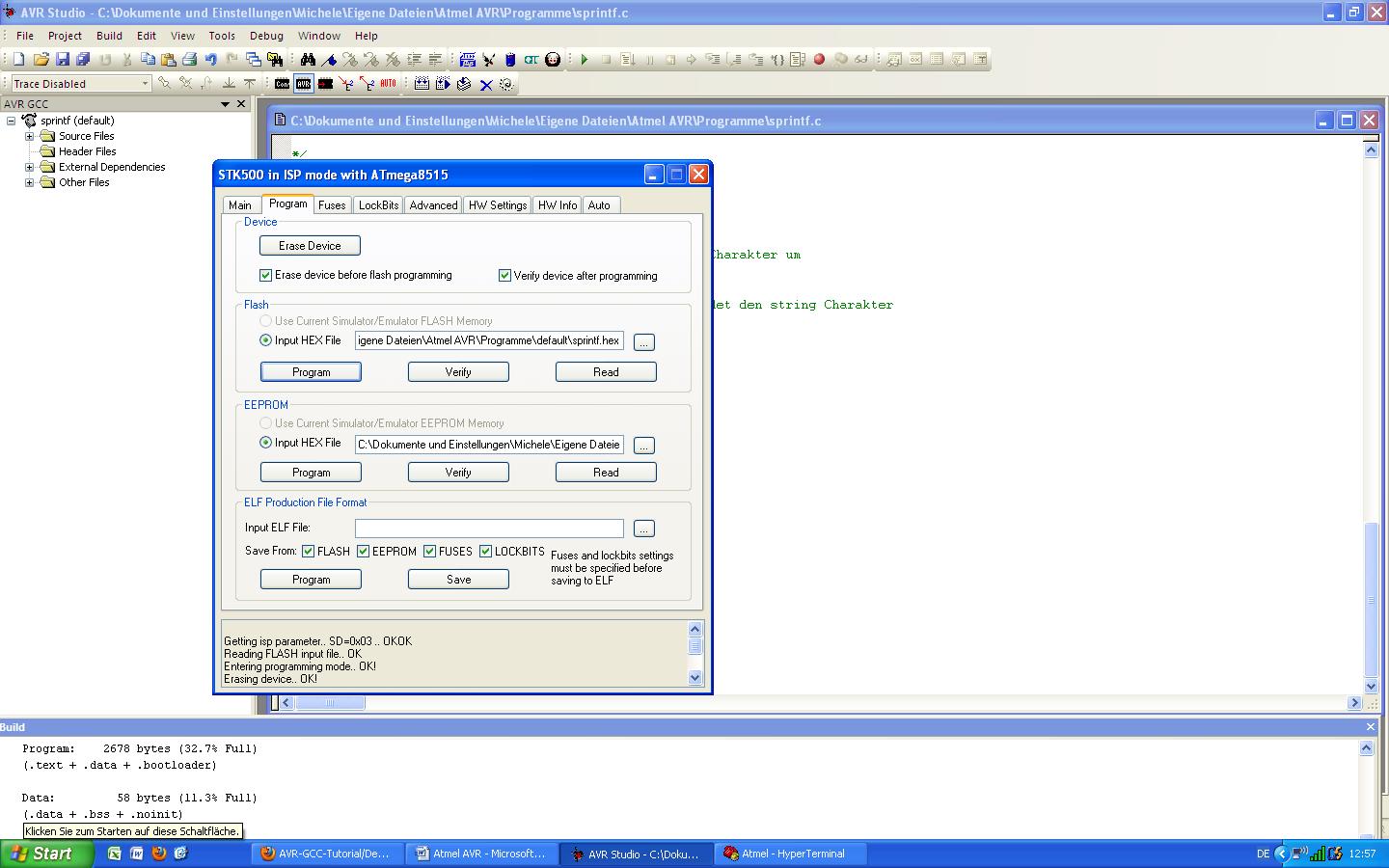Open AVR GCC panel dropdown arrow
Screen dimensions: 1389x868
225,104
